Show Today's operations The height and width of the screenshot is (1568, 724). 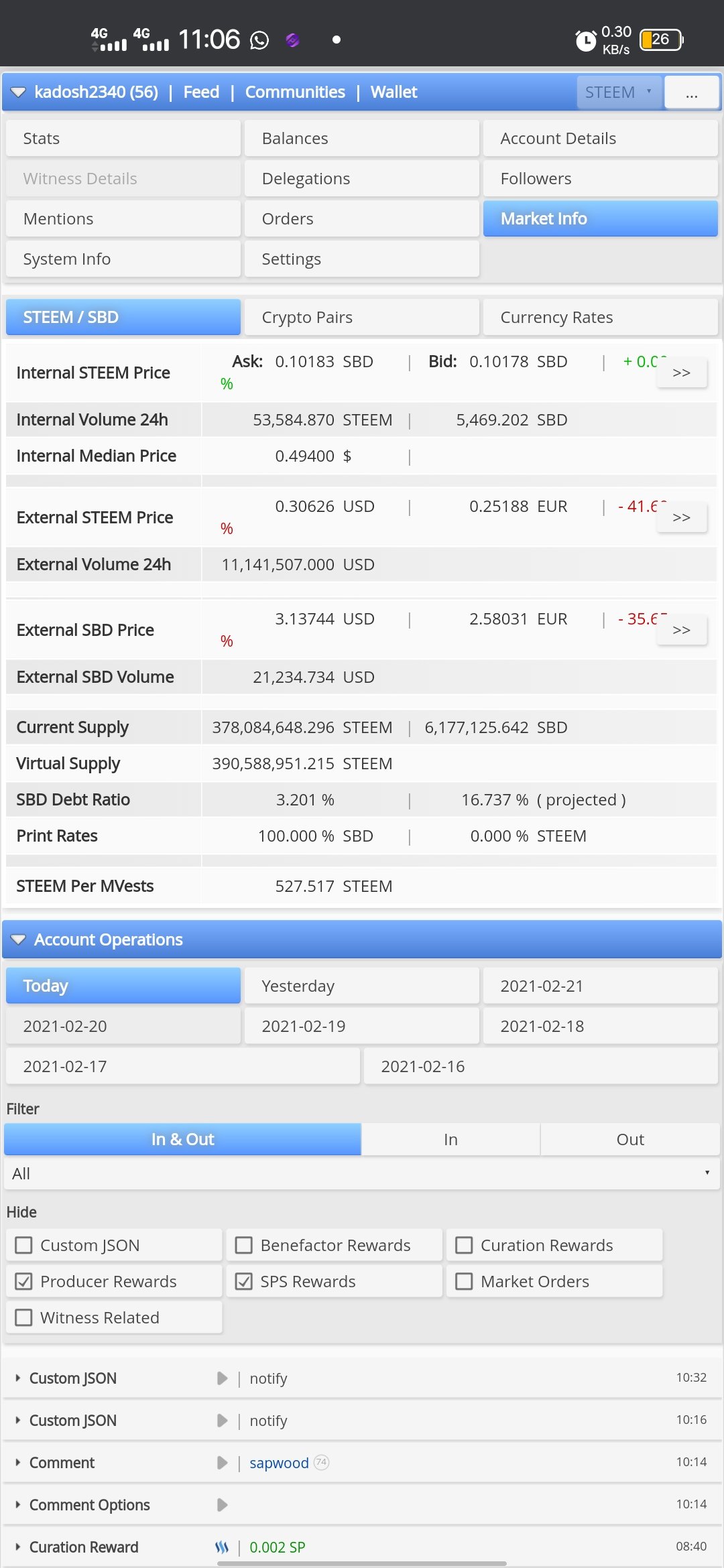(x=123, y=986)
